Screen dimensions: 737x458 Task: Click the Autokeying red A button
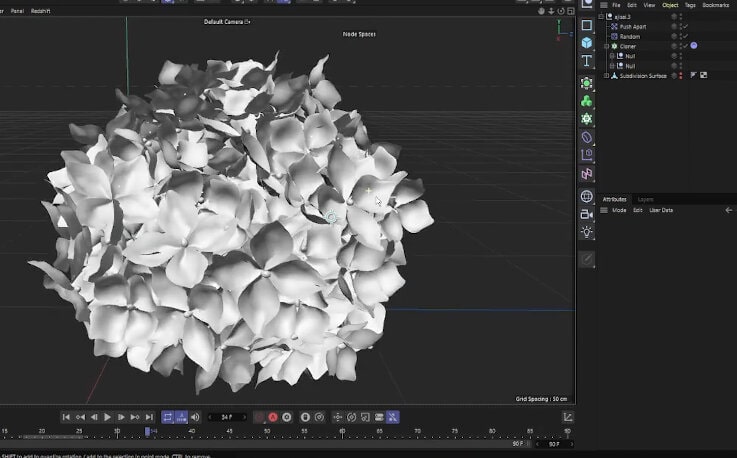272,417
